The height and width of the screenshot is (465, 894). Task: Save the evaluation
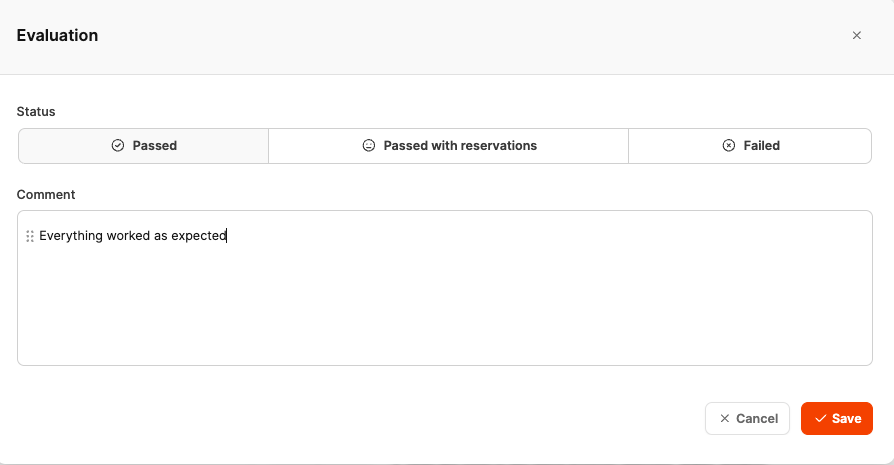pyautogui.click(x=837, y=419)
